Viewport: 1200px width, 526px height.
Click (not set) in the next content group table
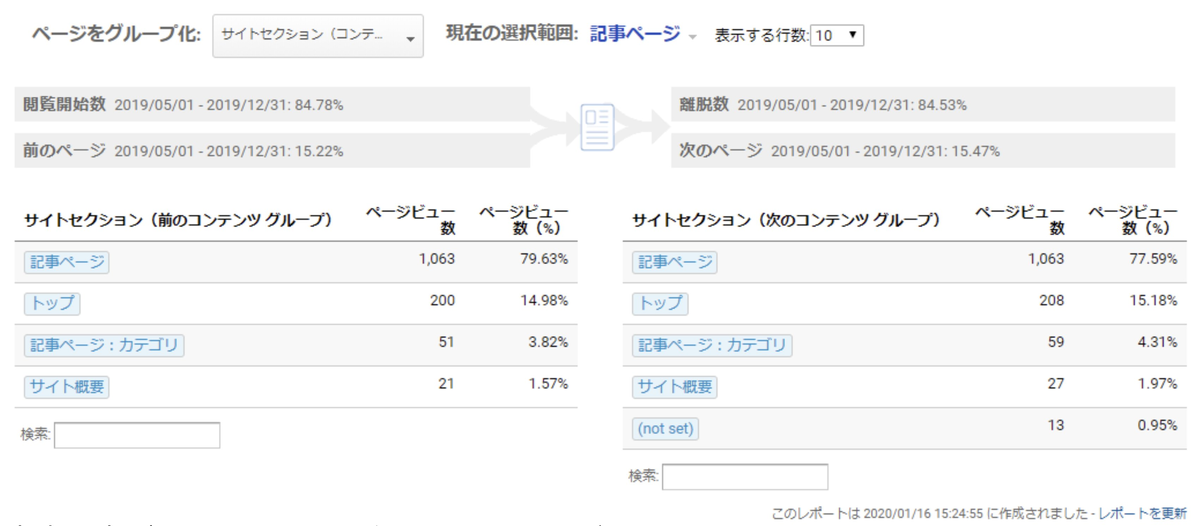665,428
